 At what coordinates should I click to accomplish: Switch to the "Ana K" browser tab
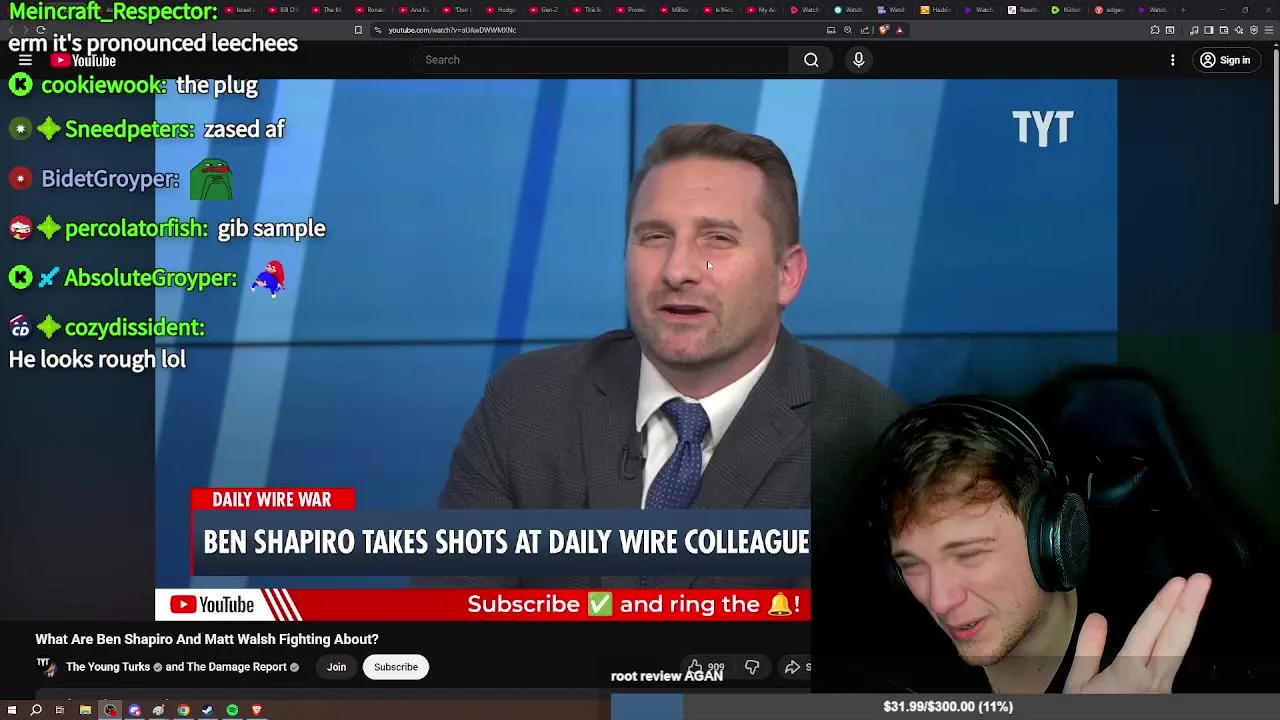click(415, 10)
